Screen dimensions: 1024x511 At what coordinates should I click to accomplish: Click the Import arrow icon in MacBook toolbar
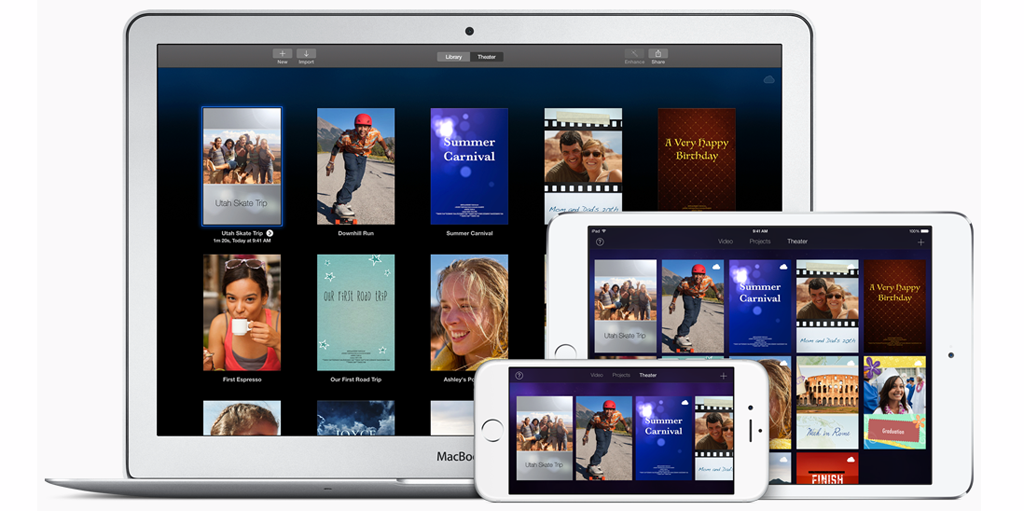[306, 54]
